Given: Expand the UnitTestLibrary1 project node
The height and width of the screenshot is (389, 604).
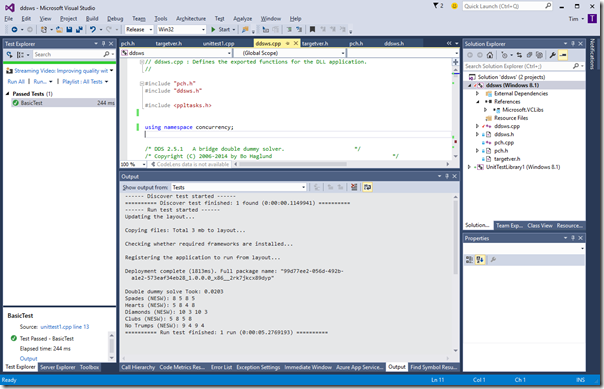Looking at the screenshot, I should (469, 167).
